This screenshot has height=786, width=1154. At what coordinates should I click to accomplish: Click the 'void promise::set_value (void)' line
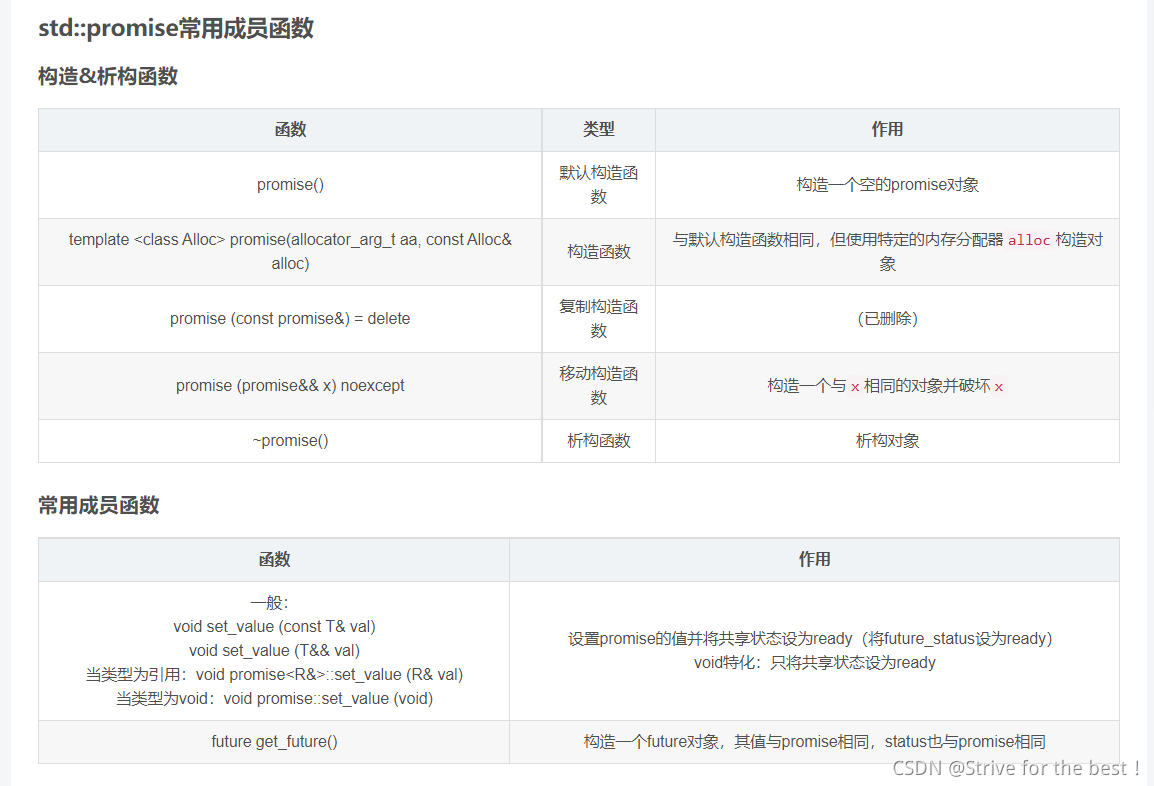328,698
